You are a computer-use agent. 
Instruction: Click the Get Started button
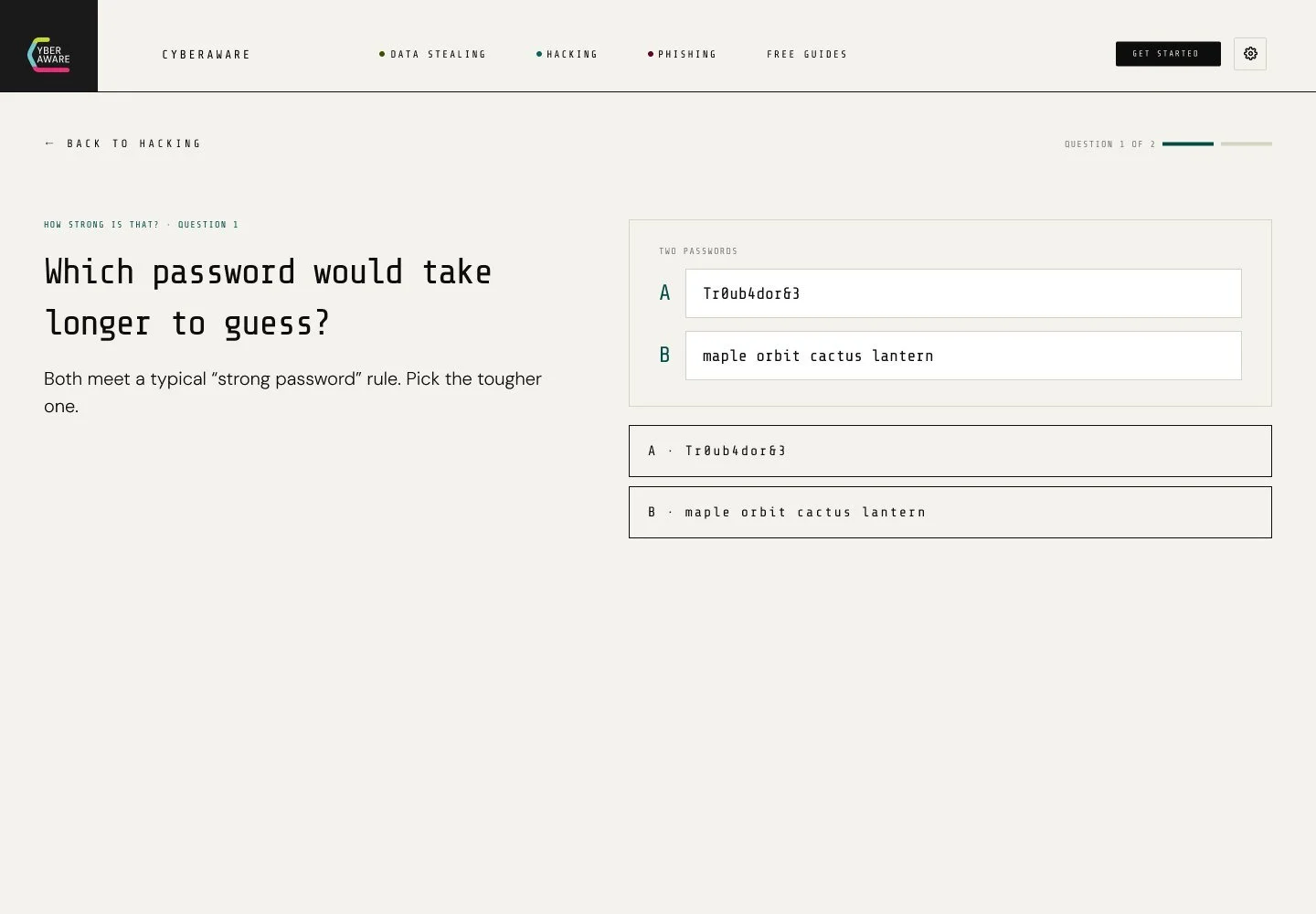[x=1168, y=54]
